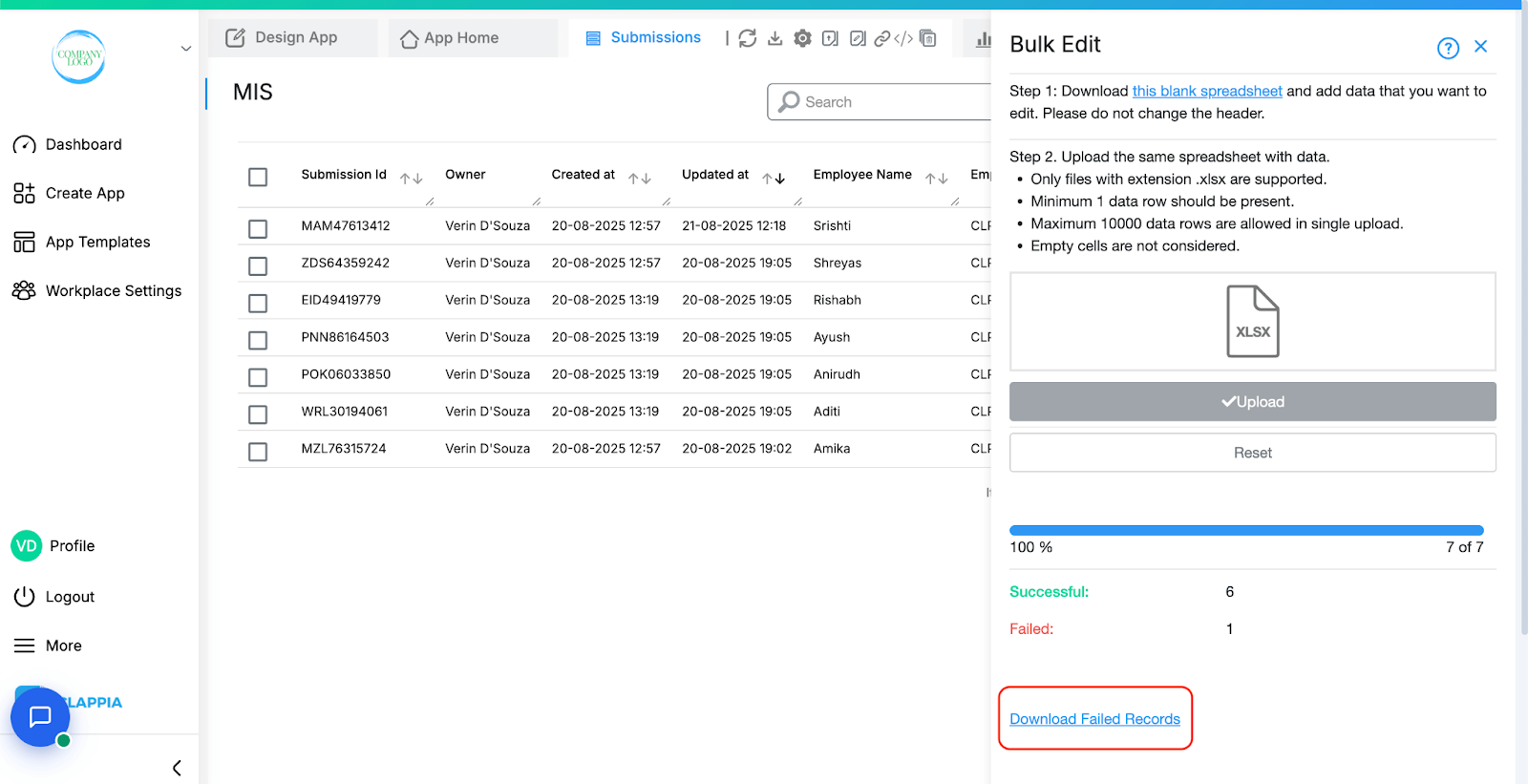Refresh the submissions list
Image resolution: width=1528 pixels, height=784 pixels.
(748, 38)
